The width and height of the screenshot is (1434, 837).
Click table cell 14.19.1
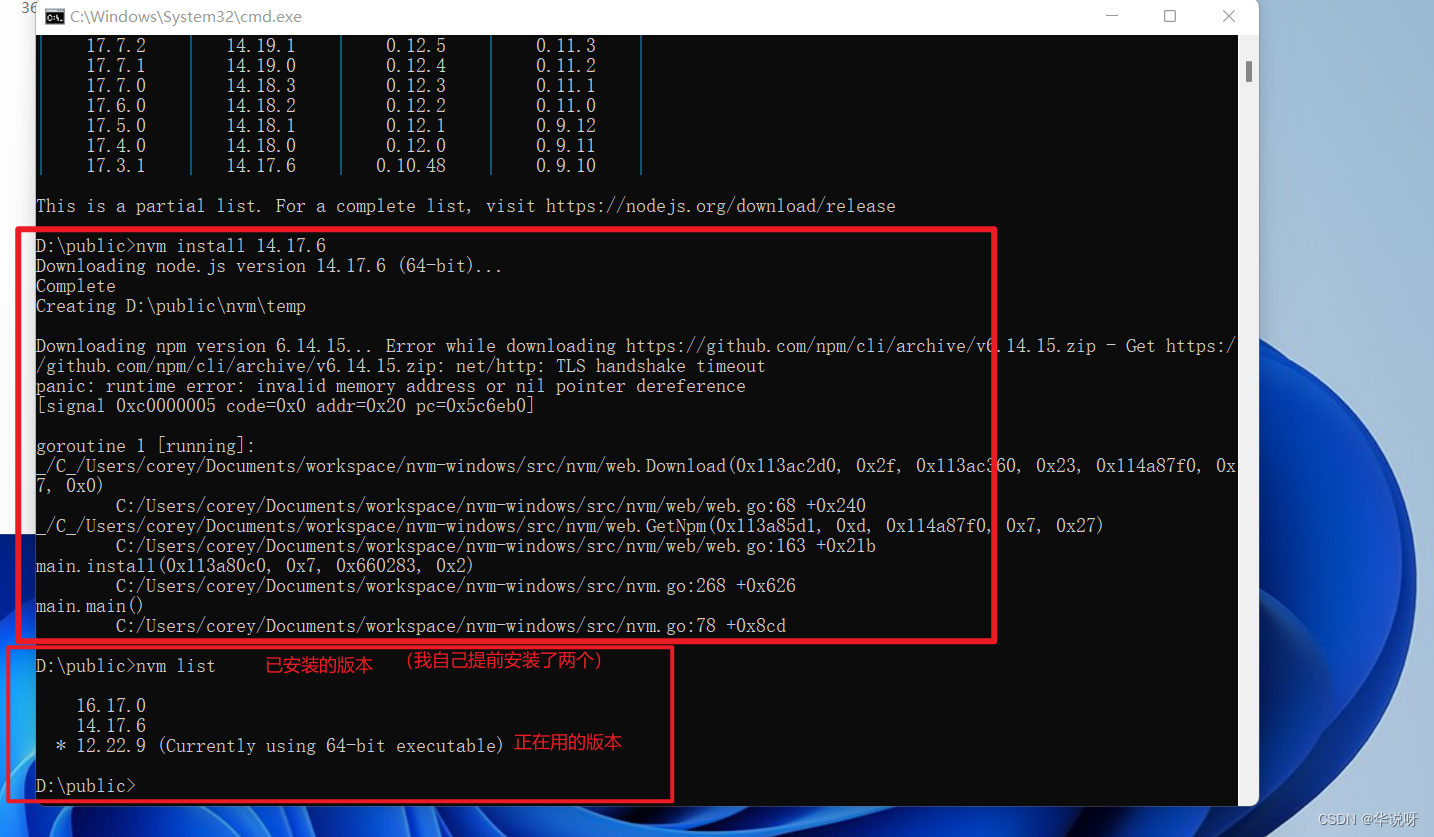click(261, 46)
